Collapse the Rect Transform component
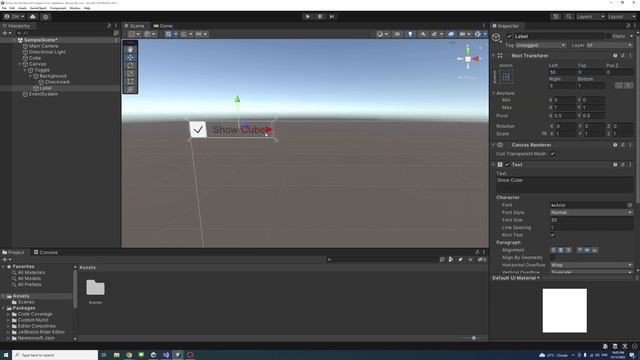The height and width of the screenshot is (360, 640). click(494, 56)
